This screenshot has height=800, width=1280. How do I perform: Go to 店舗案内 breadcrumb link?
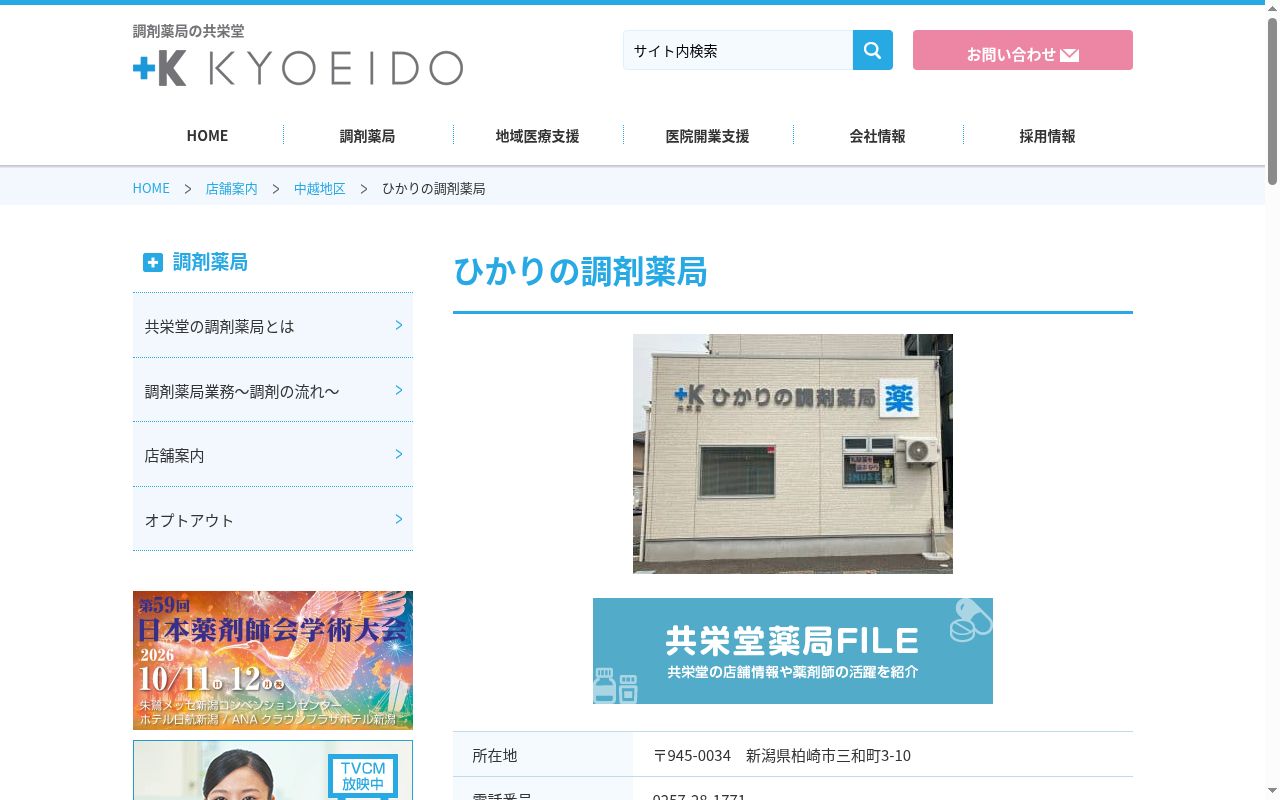pos(231,188)
